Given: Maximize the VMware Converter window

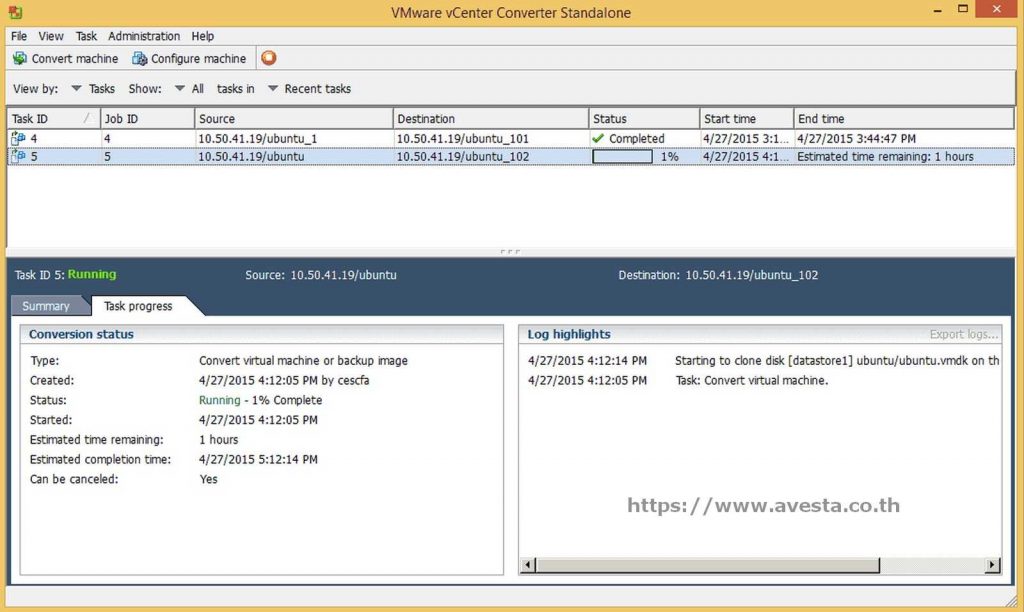Looking at the screenshot, I should (x=963, y=9).
